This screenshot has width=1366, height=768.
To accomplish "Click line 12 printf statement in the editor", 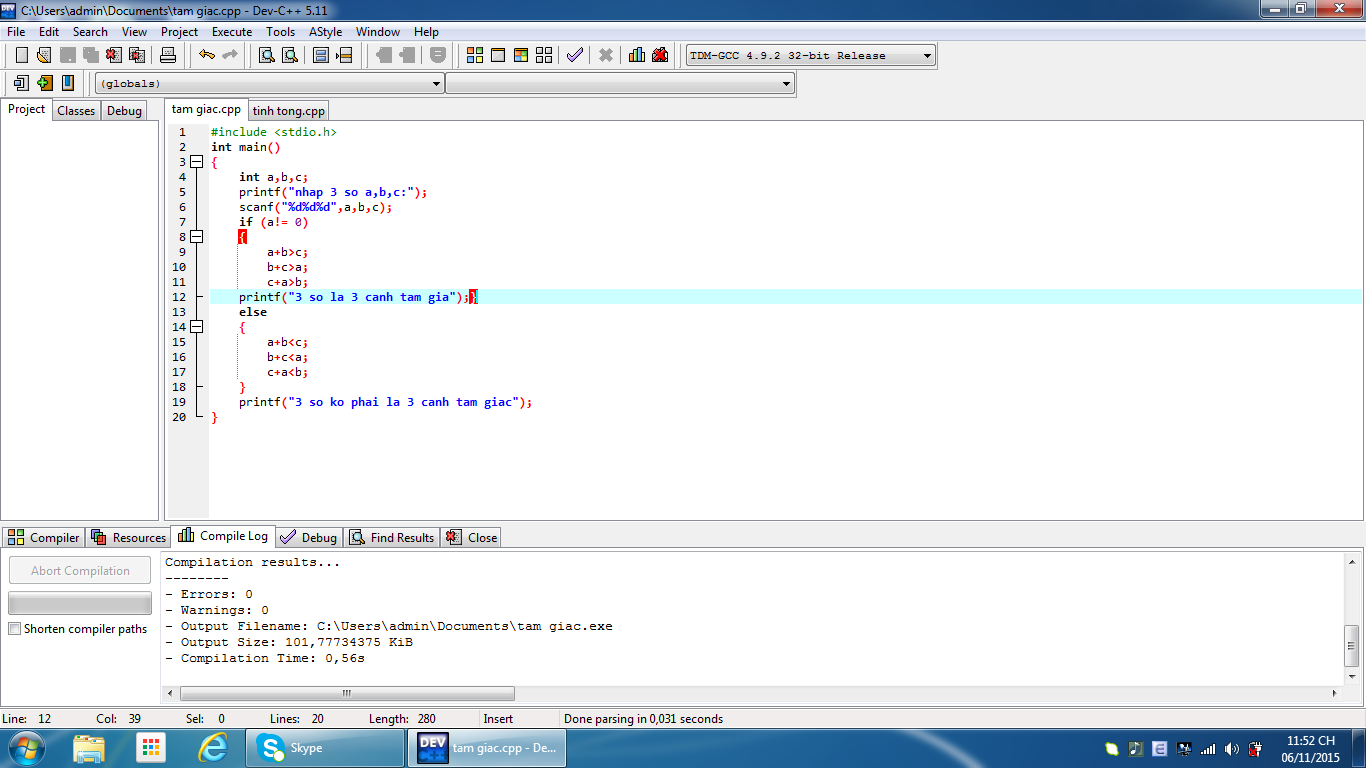I will click(355, 297).
